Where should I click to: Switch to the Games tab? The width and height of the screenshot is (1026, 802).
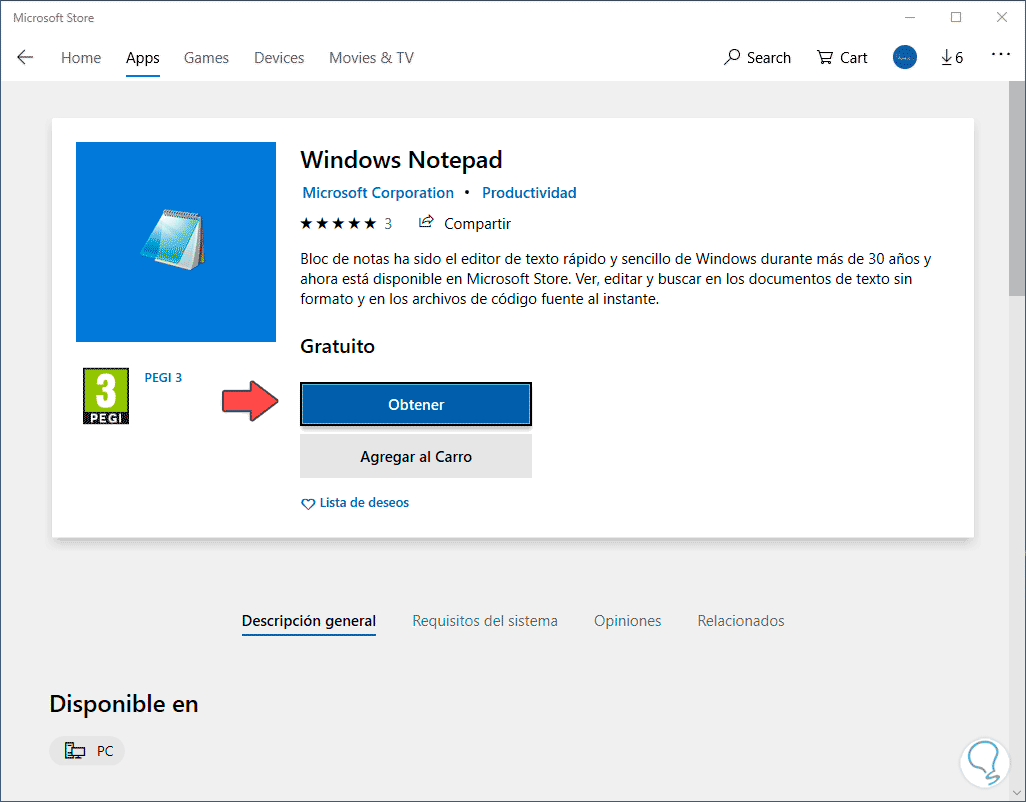coord(206,58)
